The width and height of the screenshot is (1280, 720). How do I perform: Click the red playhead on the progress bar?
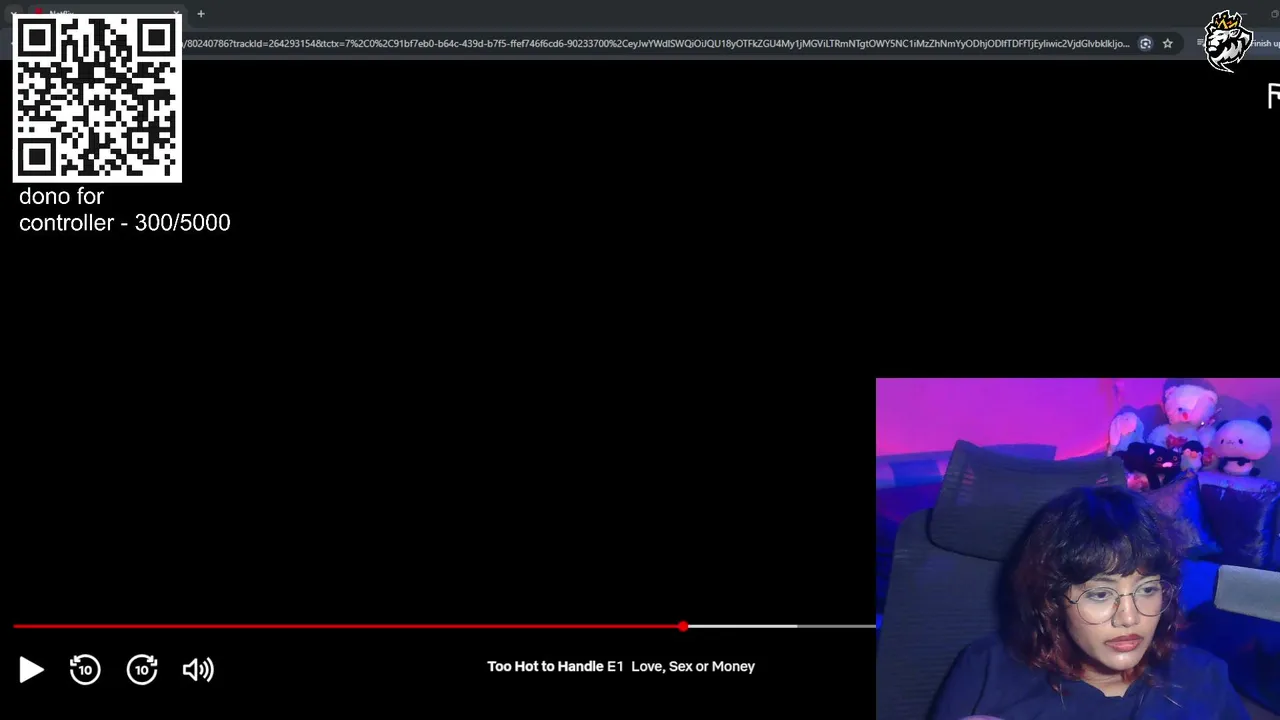683,626
